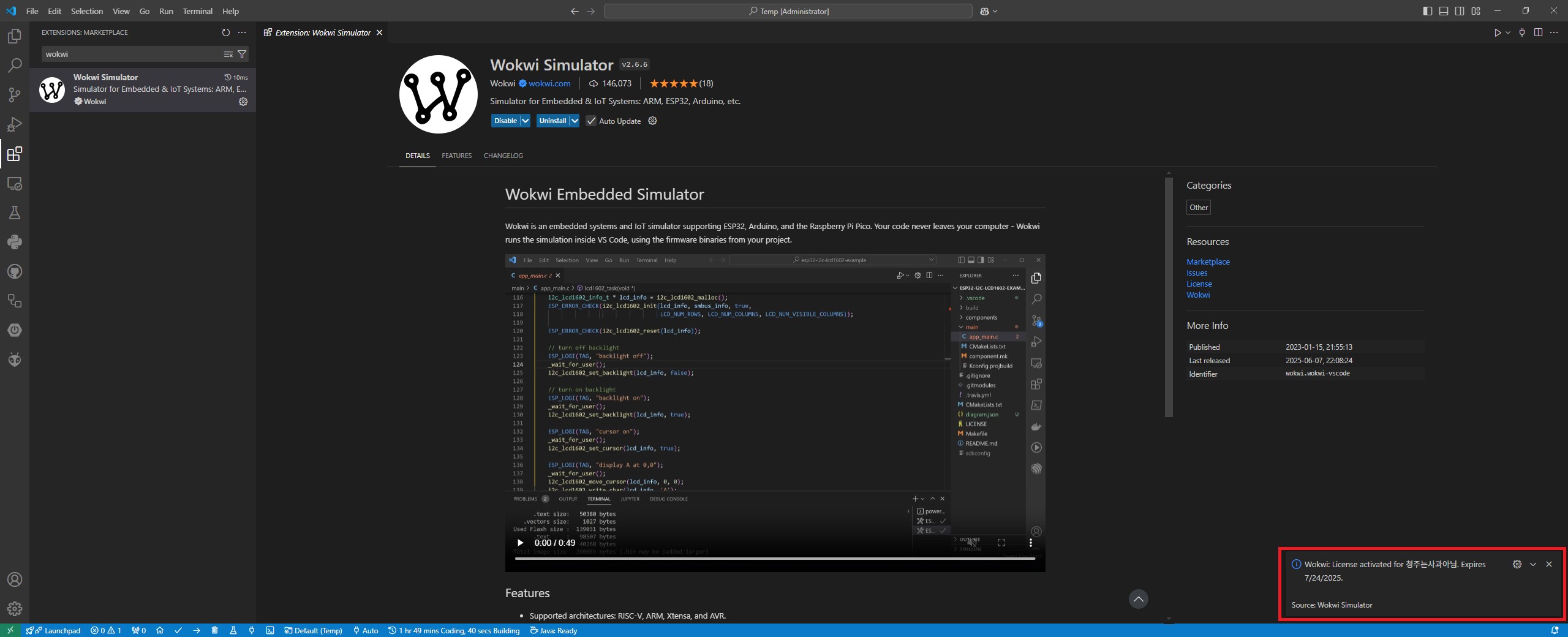Open the Accounts icon in activity bar
Viewport: 1568px width, 637px height.
click(15, 579)
